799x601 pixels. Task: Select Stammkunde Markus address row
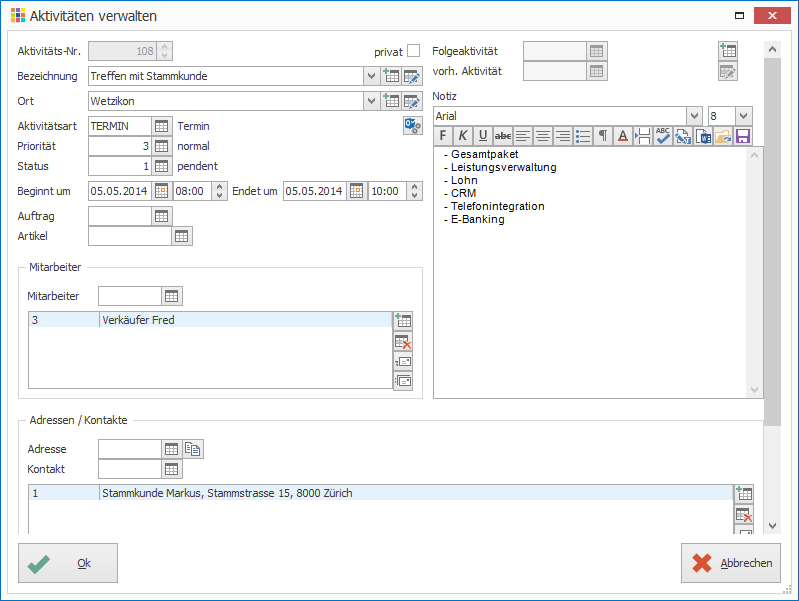click(381, 493)
